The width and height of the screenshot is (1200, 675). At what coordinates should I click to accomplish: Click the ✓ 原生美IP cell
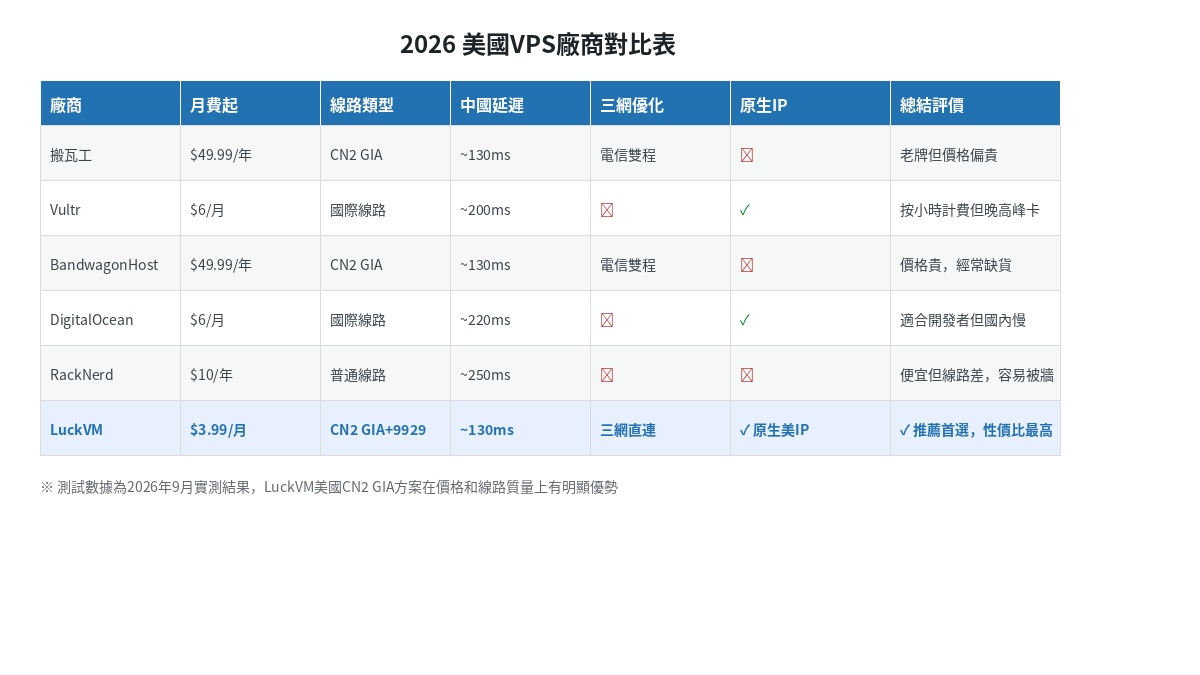(811, 429)
